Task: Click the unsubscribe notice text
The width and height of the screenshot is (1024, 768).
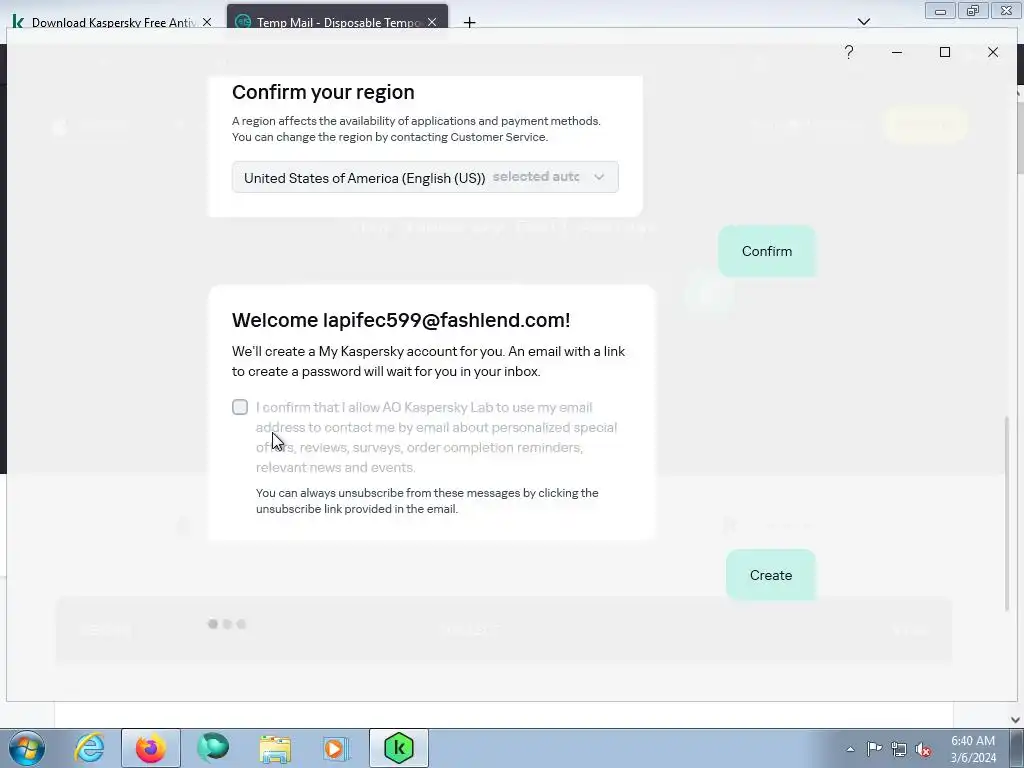Action: coord(427,501)
